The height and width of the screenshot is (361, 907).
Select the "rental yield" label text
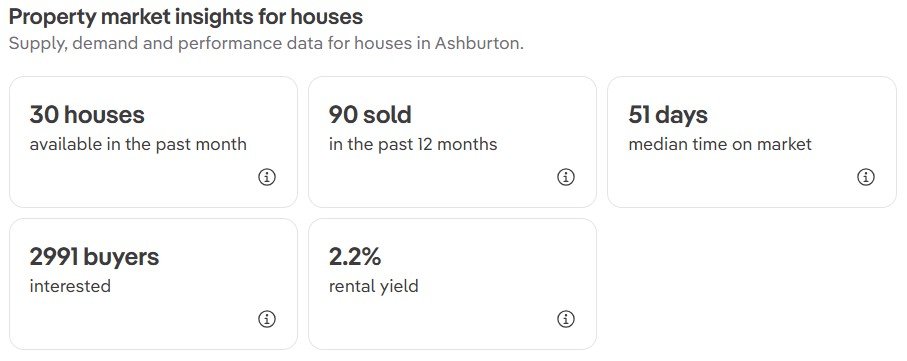[x=373, y=286]
